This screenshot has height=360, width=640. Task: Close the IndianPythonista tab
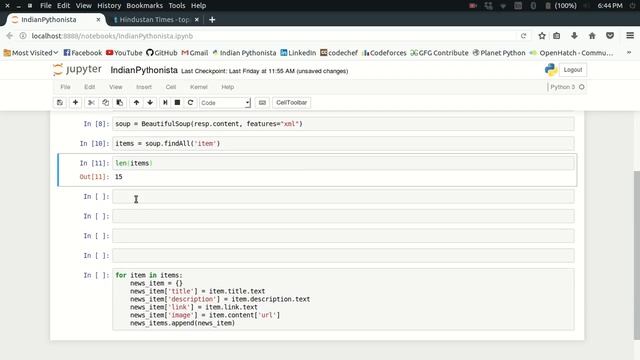[x=98, y=20]
